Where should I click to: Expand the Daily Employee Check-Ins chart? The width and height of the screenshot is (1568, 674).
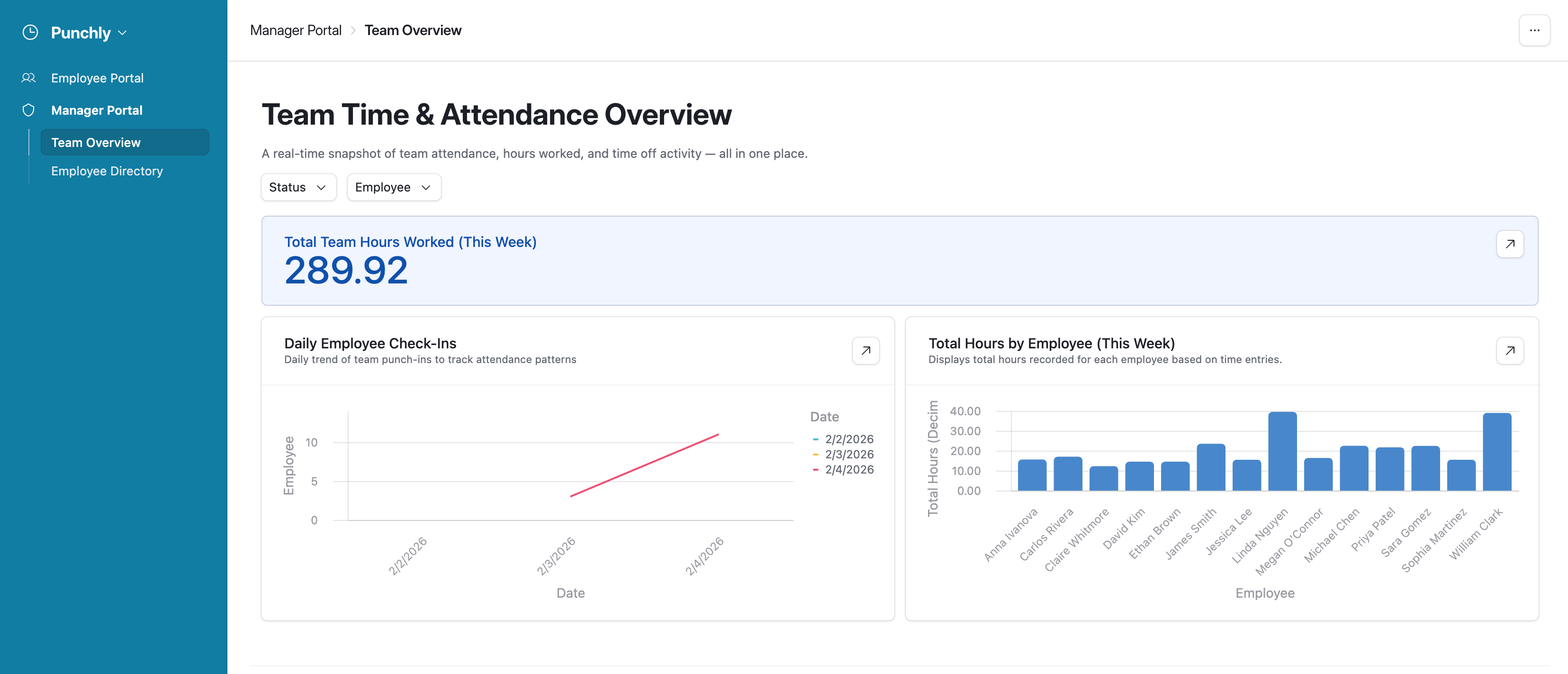865,351
